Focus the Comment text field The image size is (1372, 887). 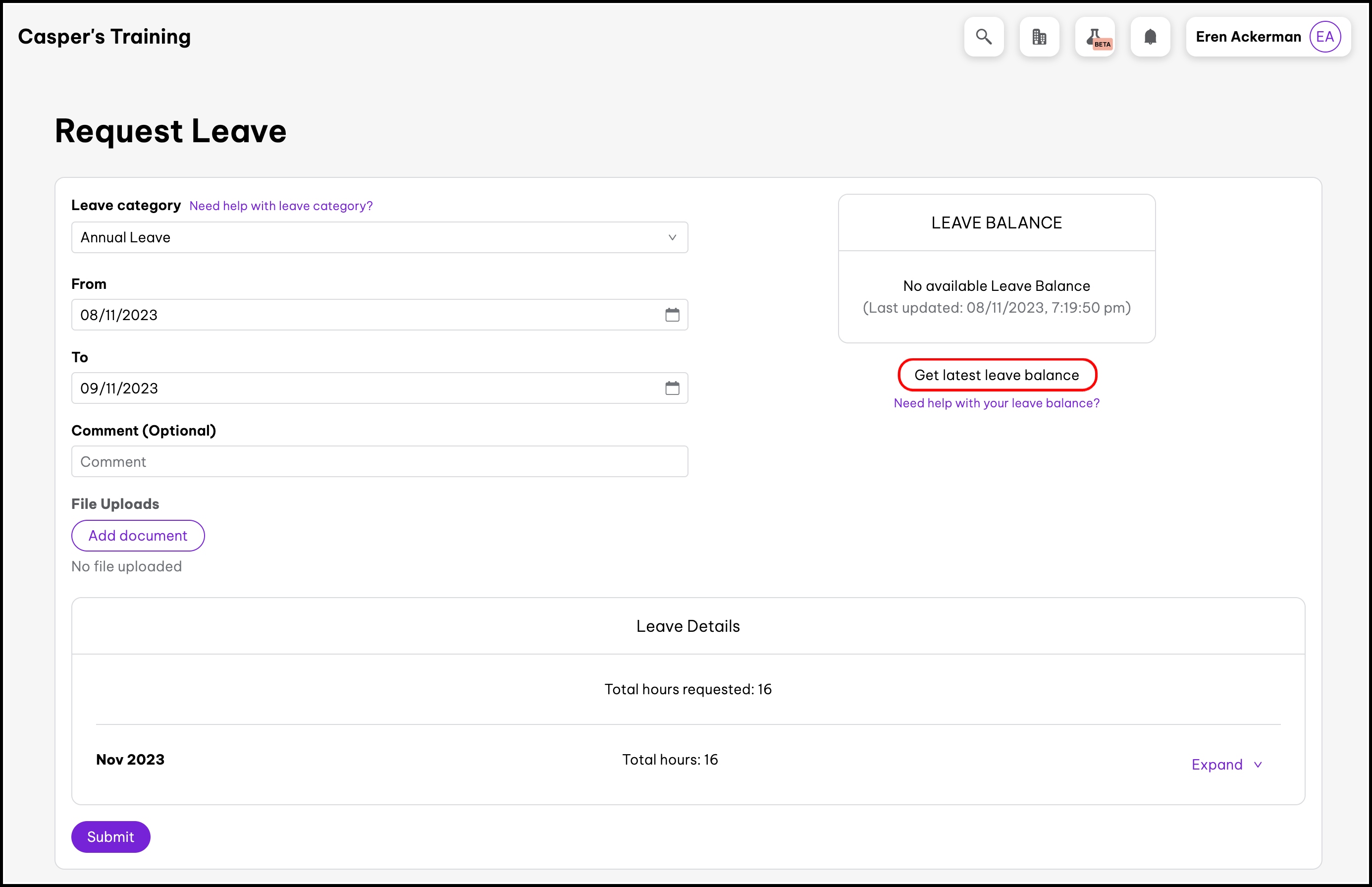click(379, 461)
